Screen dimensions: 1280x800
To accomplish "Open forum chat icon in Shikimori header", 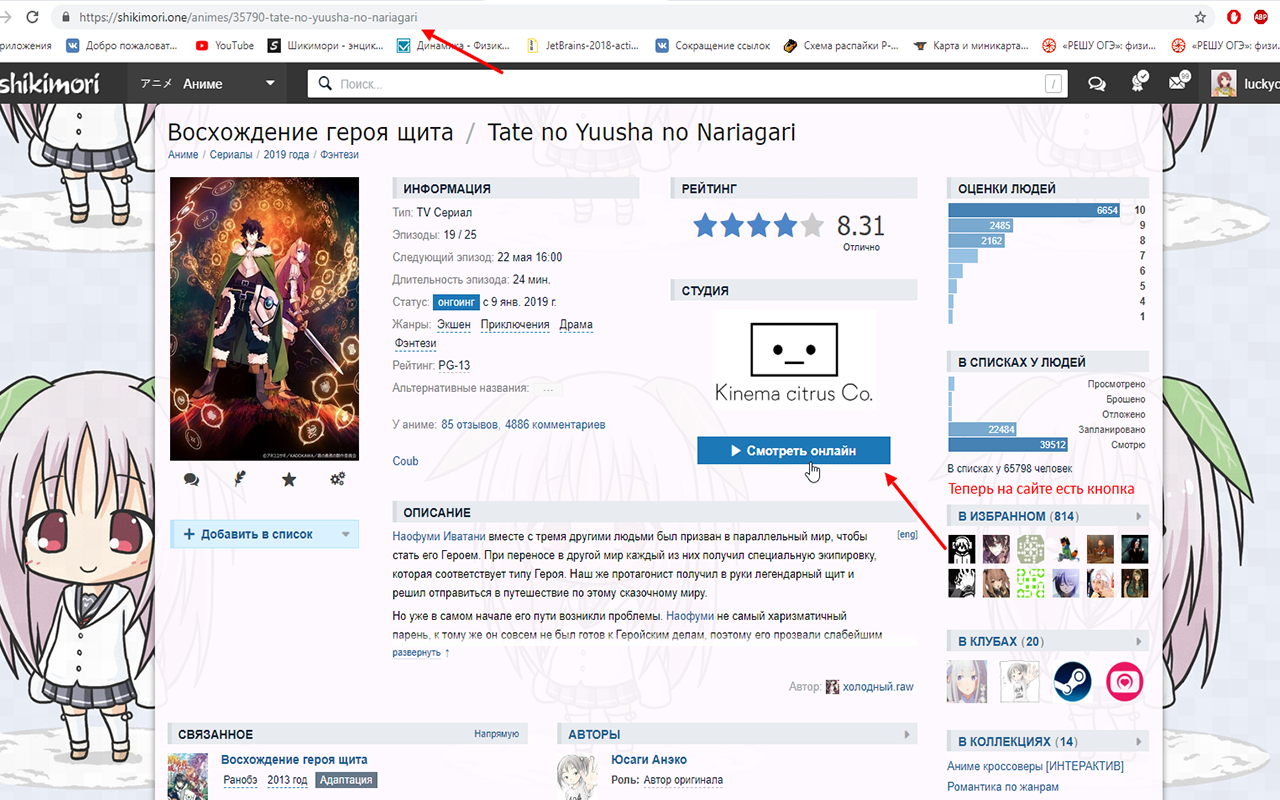I will [x=1096, y=84].
